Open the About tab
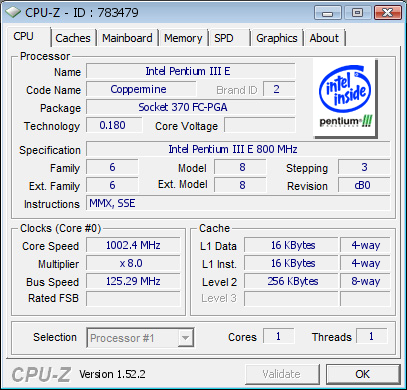The height and width of the screenshot is (390, 407). coord(324,38)
